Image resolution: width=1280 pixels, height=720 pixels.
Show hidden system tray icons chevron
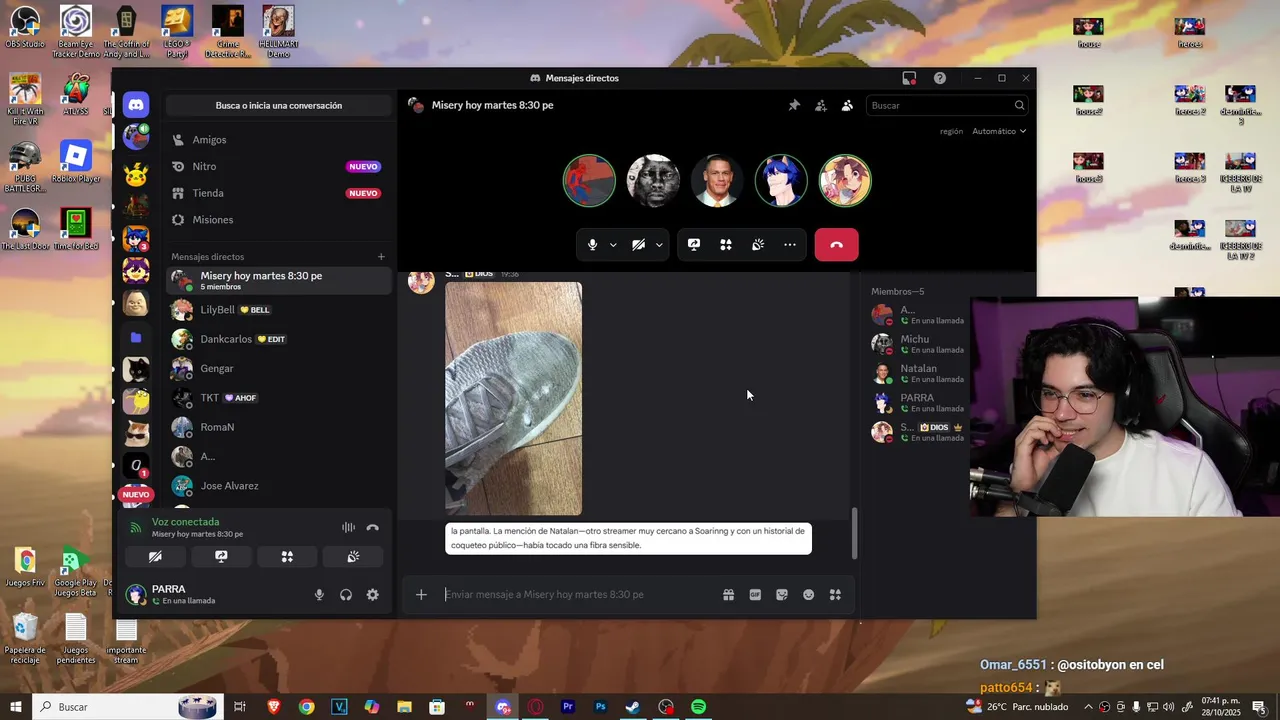1089,707
